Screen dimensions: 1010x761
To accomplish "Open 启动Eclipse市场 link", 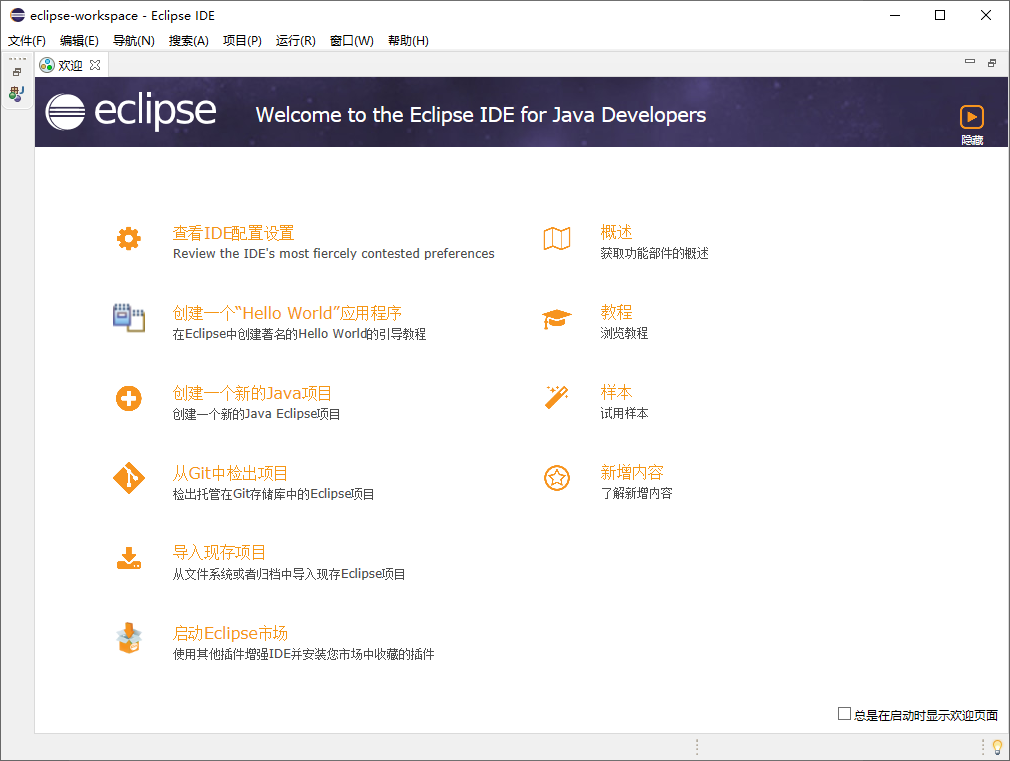I will 230,633.
